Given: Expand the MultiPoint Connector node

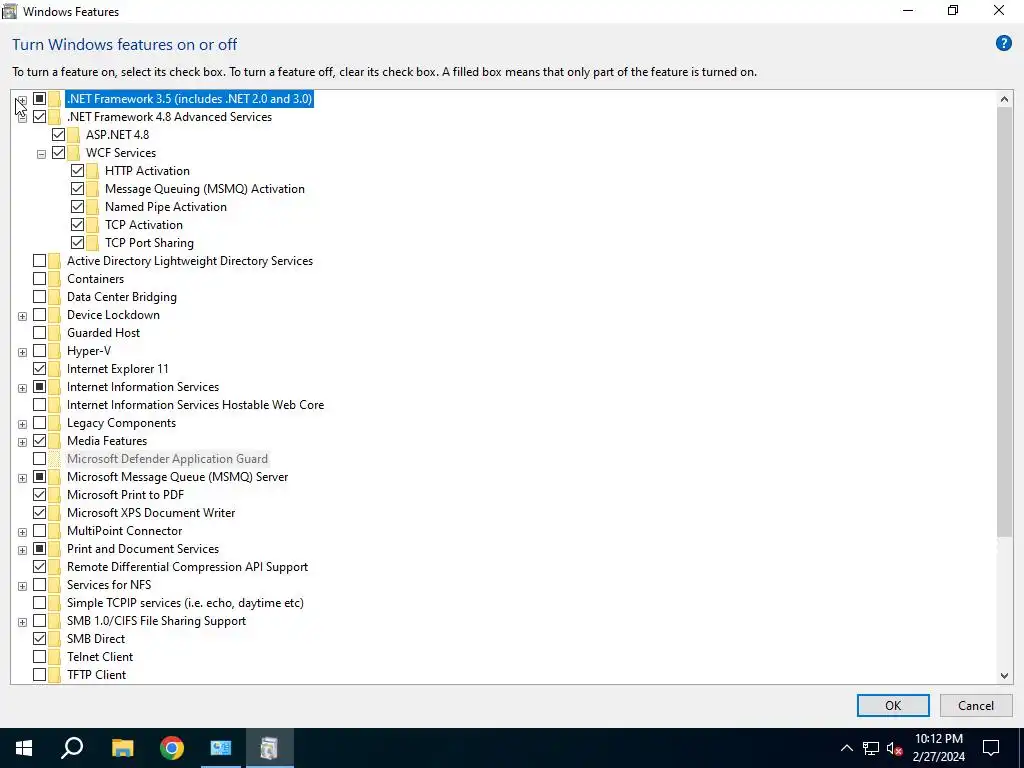Looking at the screenshot, I should tap(22, 532).
